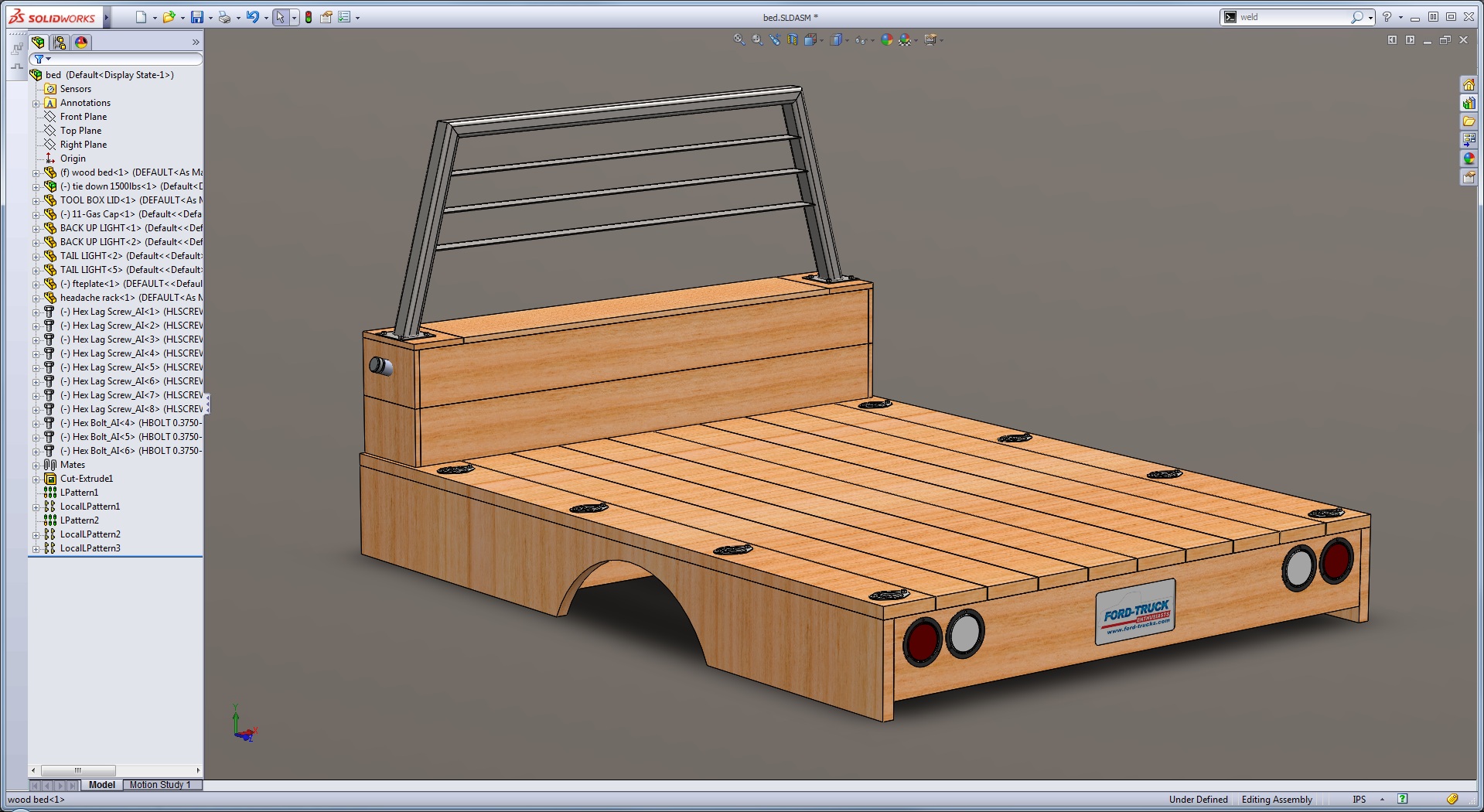Image resolution: width=1484 pixels, height=812 pixels.
Task: Switch to the Motion Study 1 tab
Action: [x=160, y=785]
